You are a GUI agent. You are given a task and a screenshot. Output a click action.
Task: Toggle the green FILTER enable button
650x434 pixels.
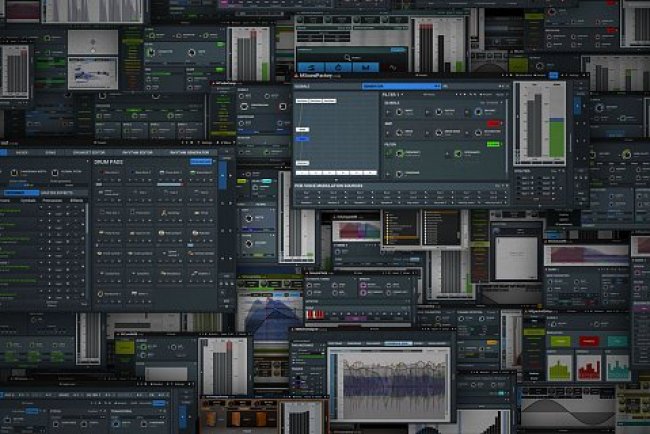(x=493, y=144)
